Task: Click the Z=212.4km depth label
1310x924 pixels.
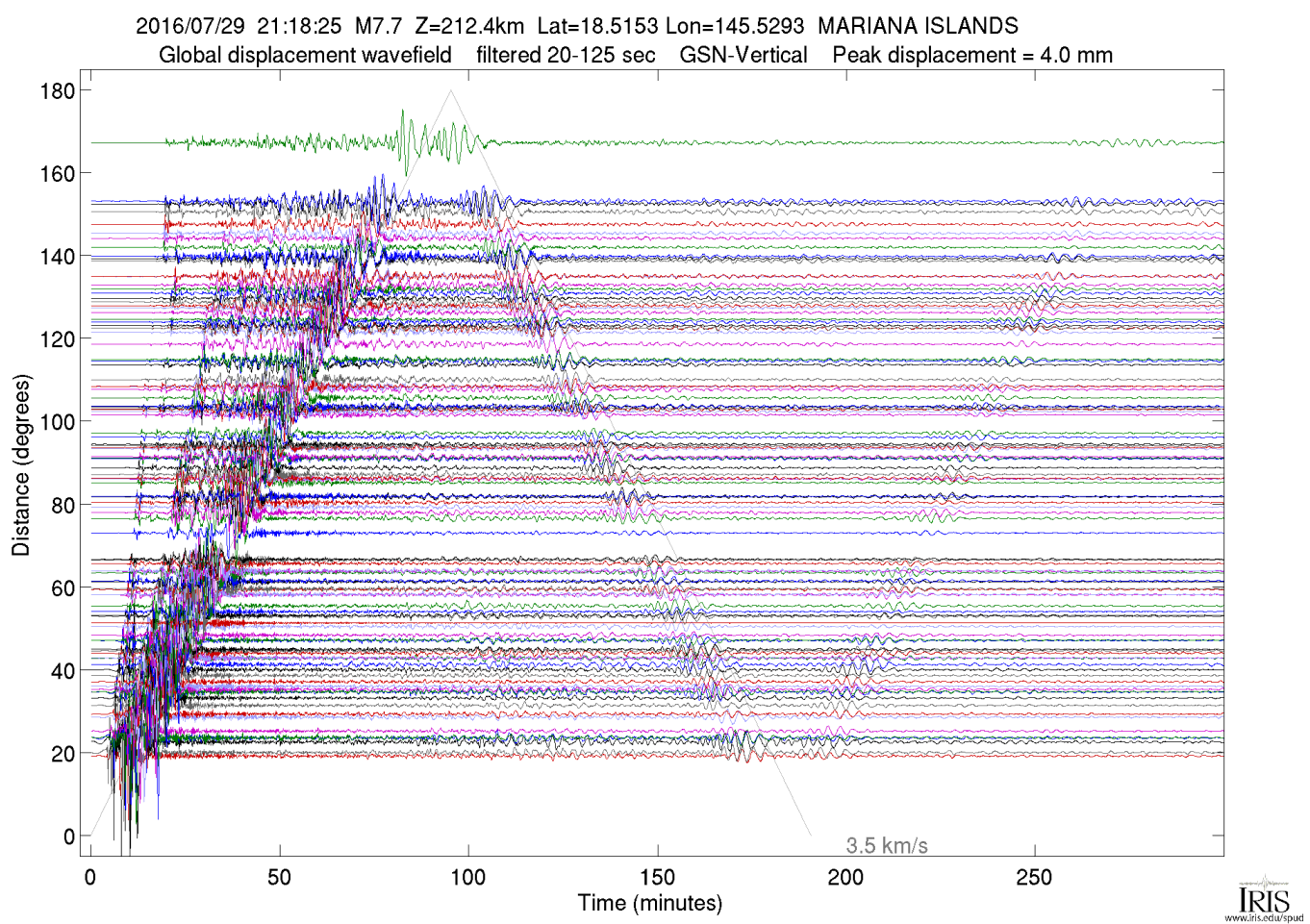Action: click(x=468, y=26)
